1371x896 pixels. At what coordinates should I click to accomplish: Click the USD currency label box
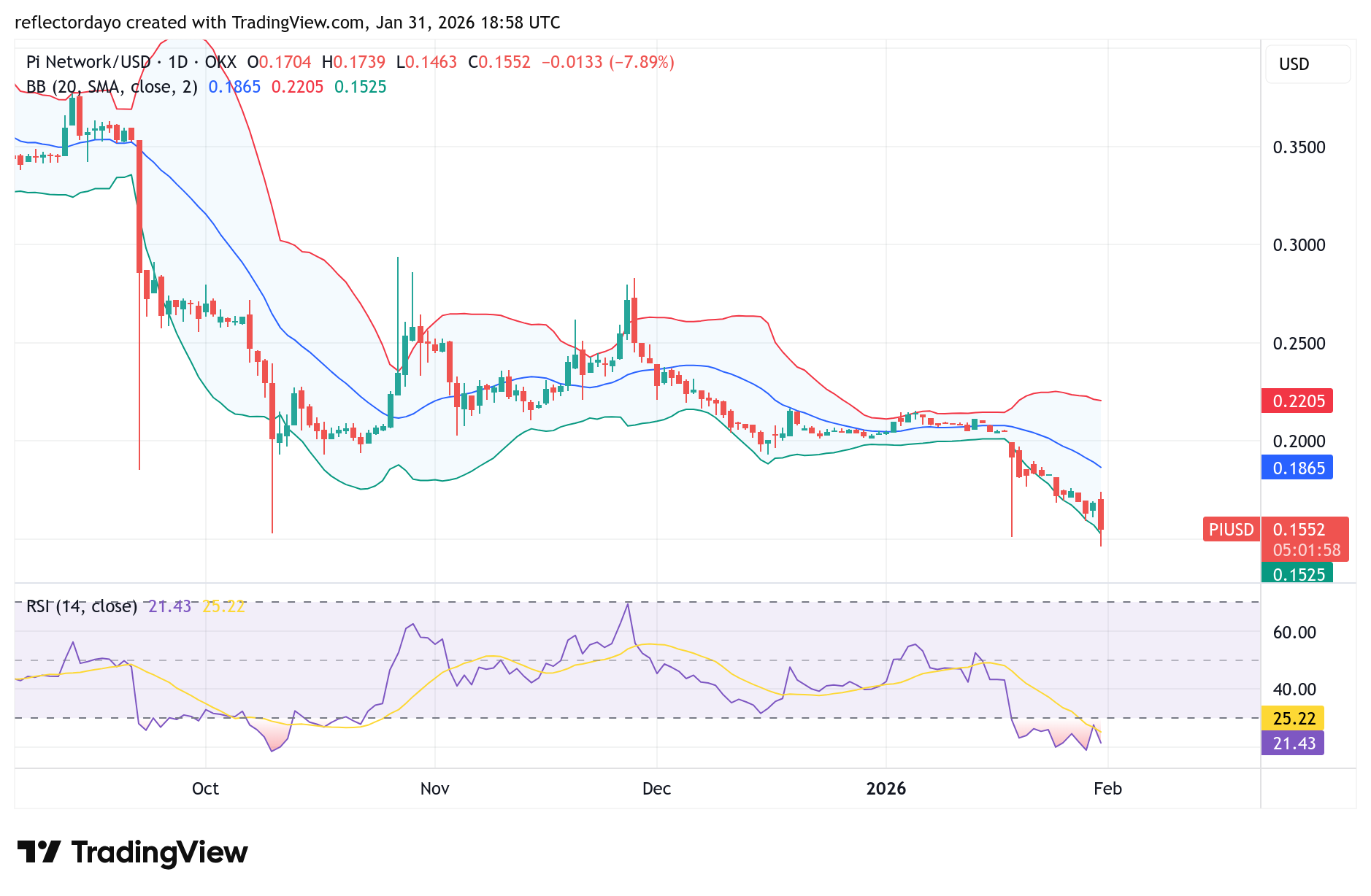tap(1307, 64)
